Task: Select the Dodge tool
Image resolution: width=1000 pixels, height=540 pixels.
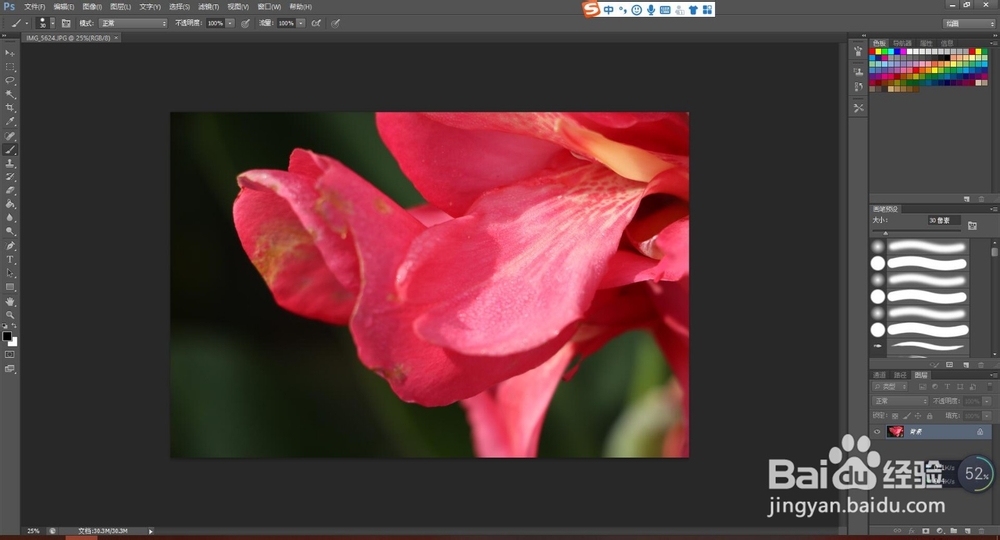Action: pyautogui.click(x=10, y=231)
